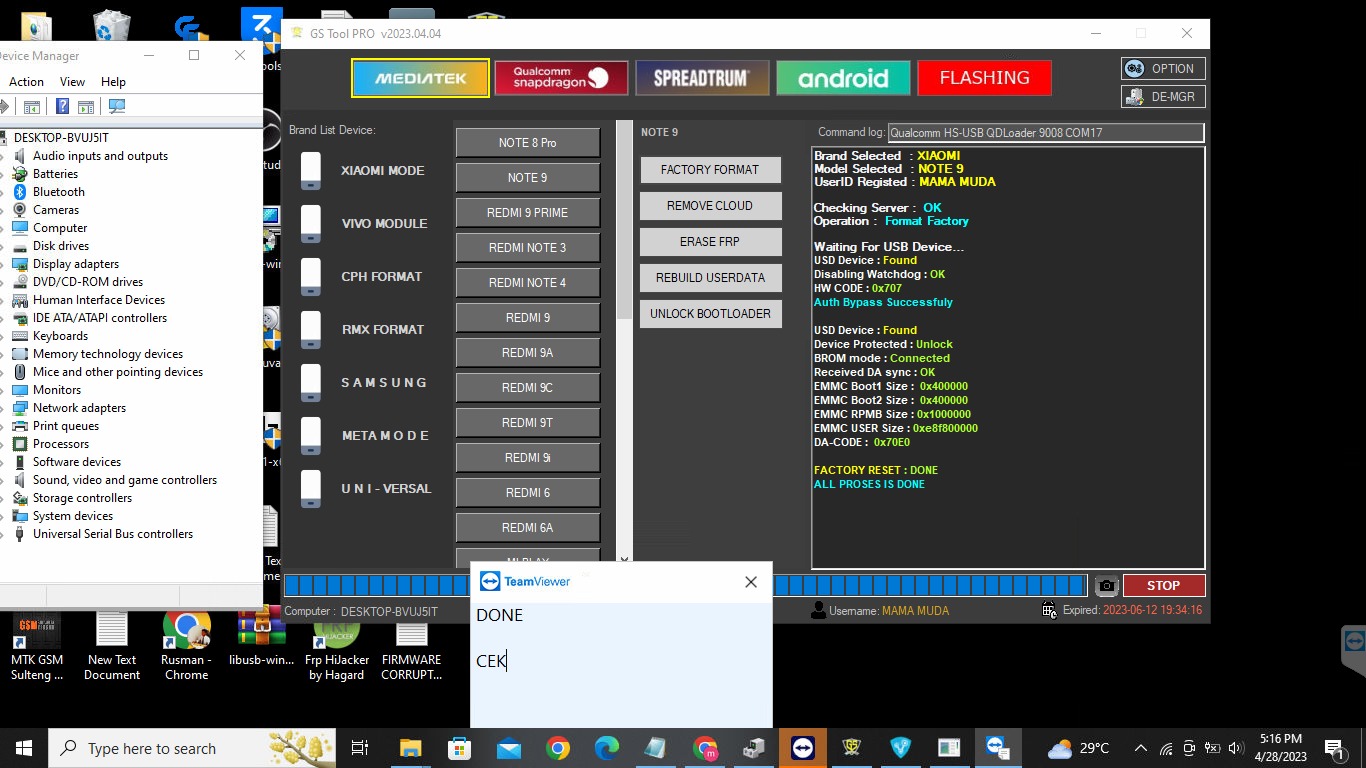
Task: Choose XIAOMI MODE brand
Action: tap(383, 171)
